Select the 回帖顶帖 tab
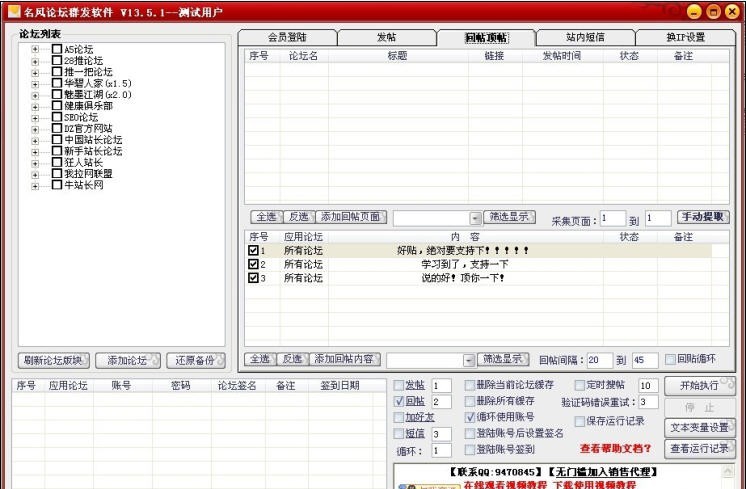This screenshot has width=746, height=489. tap(486, 37)
